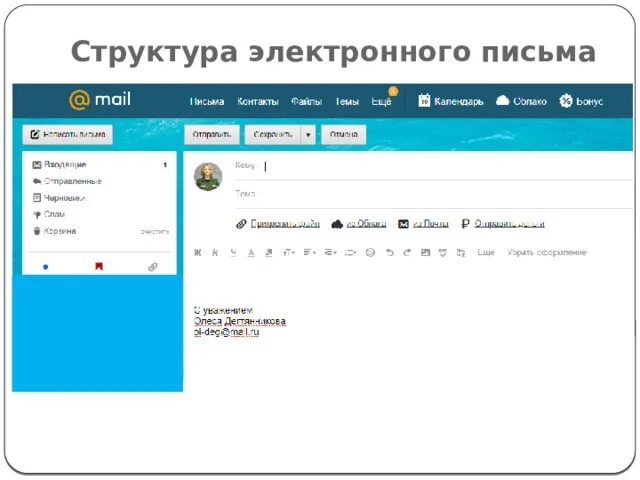Image resolution: width=640 pixels, height=480 pixels.
Task: Open the text color picker
Action: (x=251, y=253)
